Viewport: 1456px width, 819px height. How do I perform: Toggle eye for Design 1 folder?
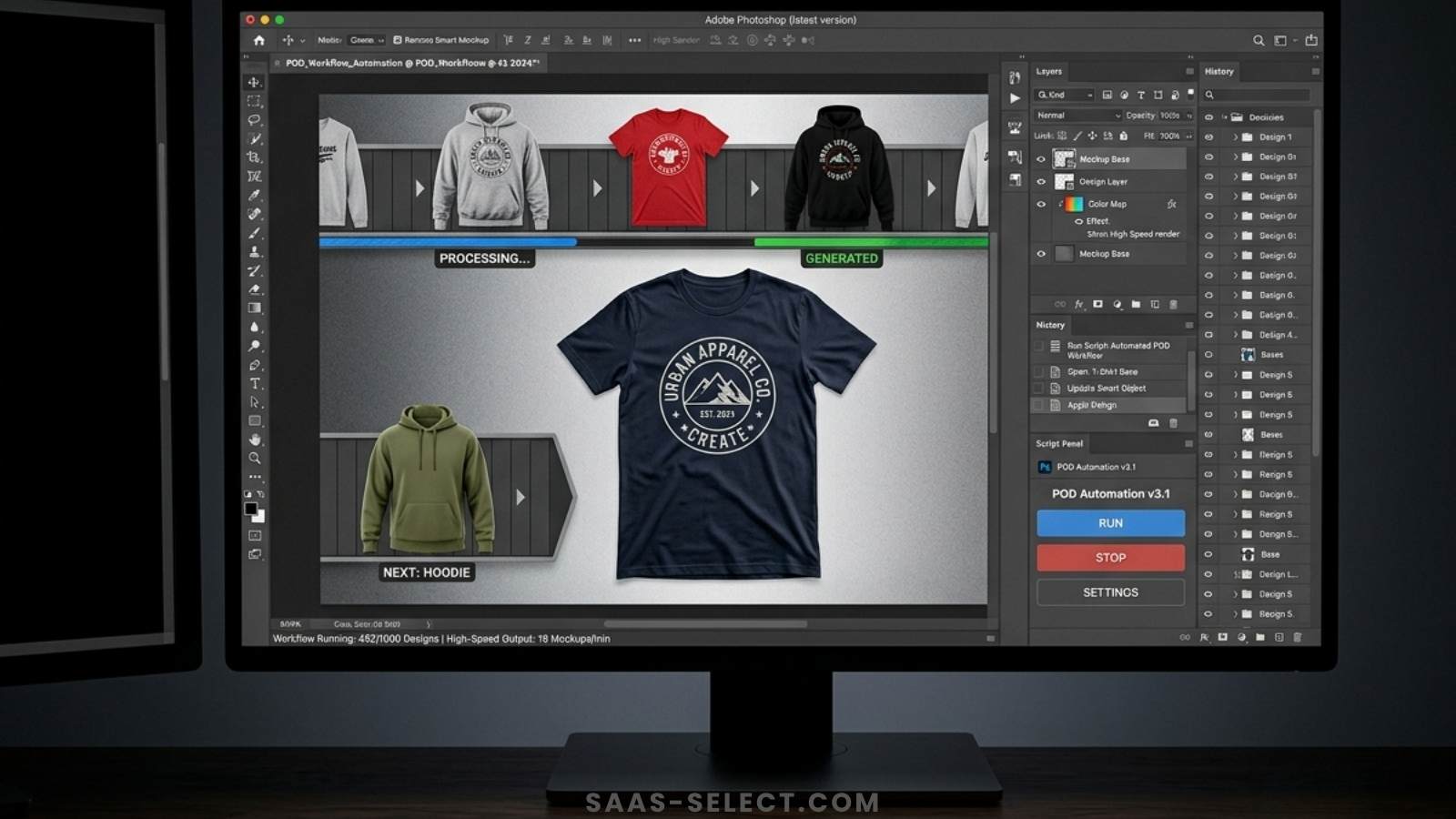click(1208, 137)
